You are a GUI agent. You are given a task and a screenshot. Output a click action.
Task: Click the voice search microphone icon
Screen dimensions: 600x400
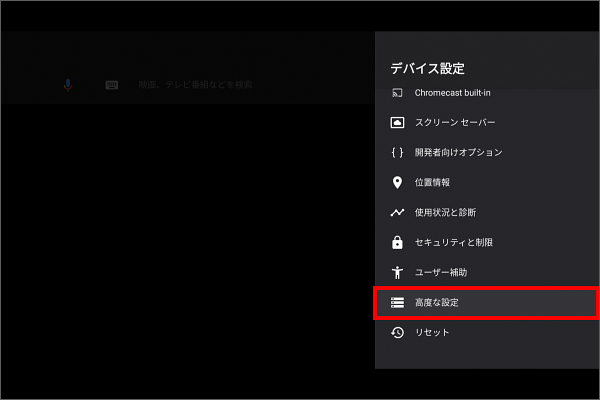click(68, 85)
